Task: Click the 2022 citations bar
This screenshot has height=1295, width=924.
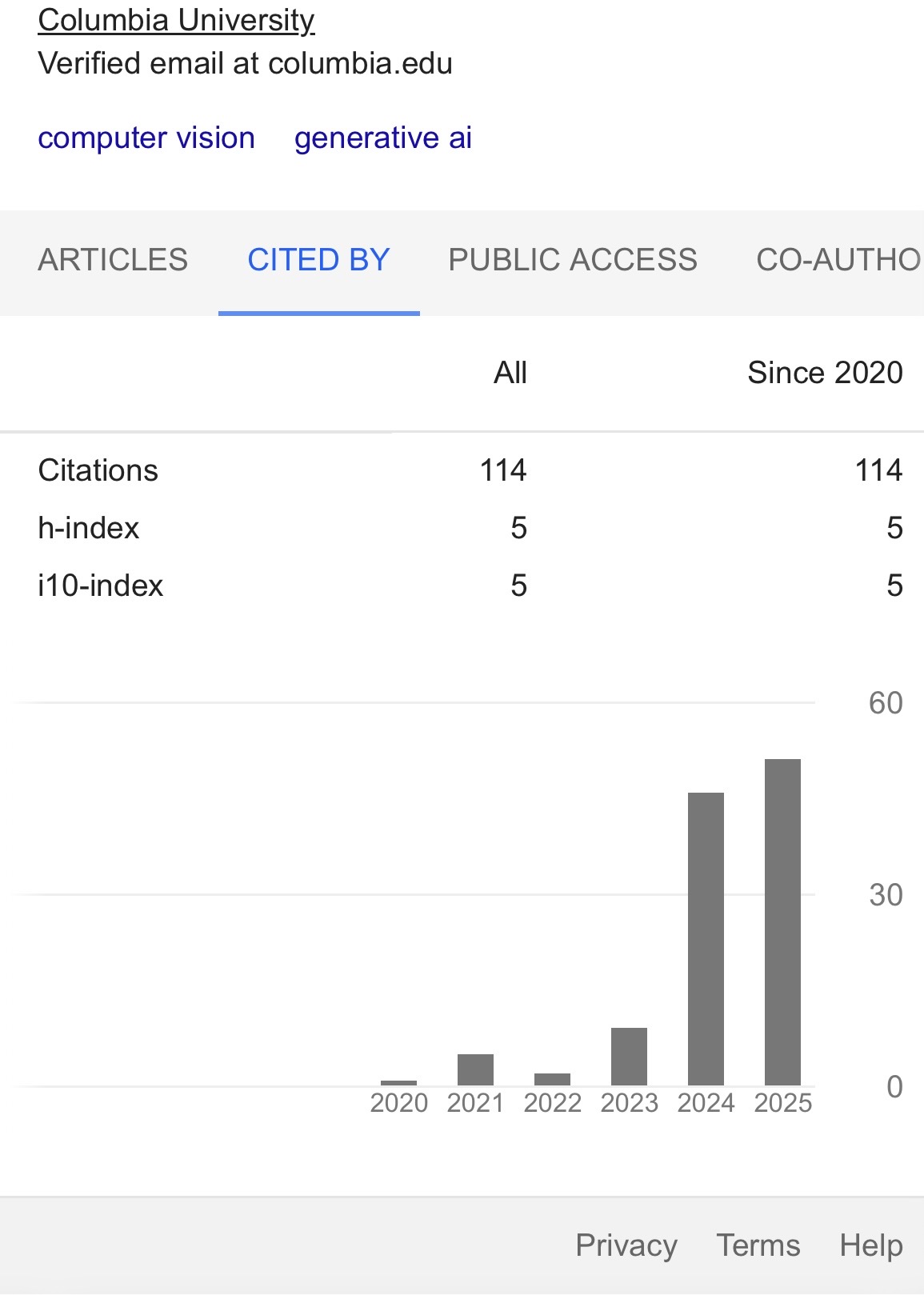Action: (552, 1079)
